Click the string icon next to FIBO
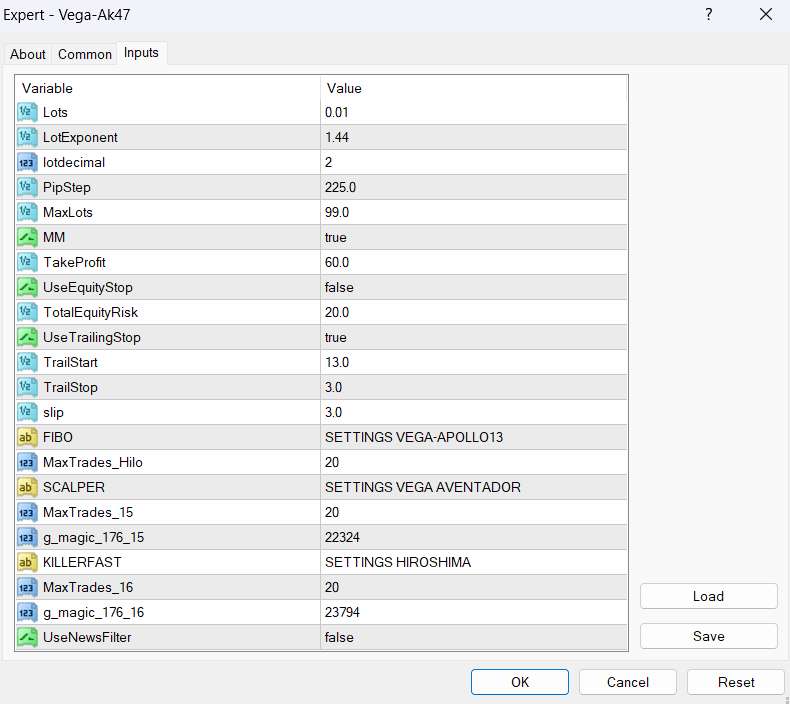The width and height of the screenshot is (790, 704). [28, 437]
